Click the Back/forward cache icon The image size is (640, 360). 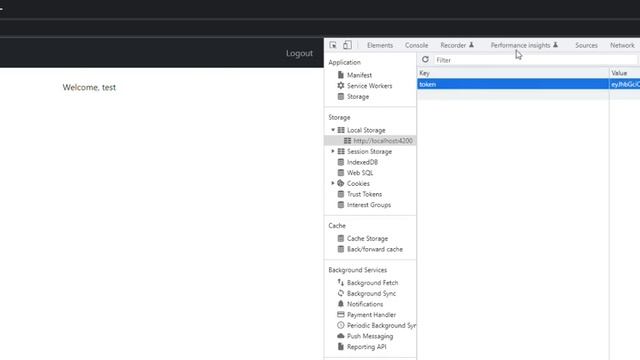click(x=341, y=249)
